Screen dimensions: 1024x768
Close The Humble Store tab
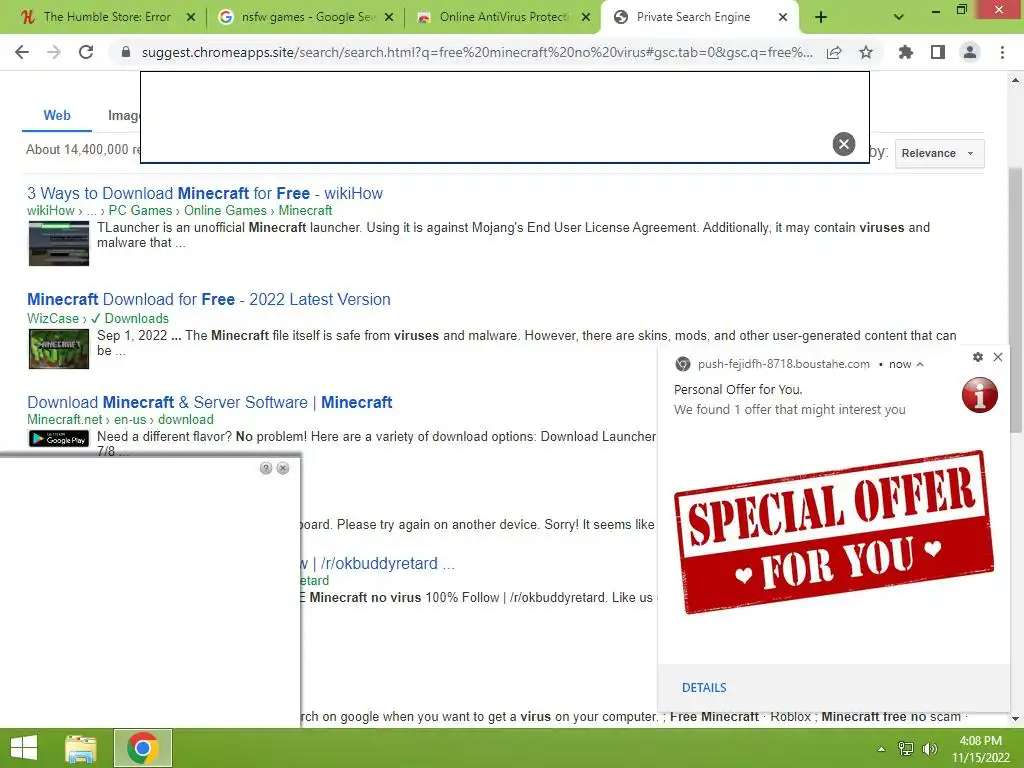pyautogui.click(x=191, y=18)
